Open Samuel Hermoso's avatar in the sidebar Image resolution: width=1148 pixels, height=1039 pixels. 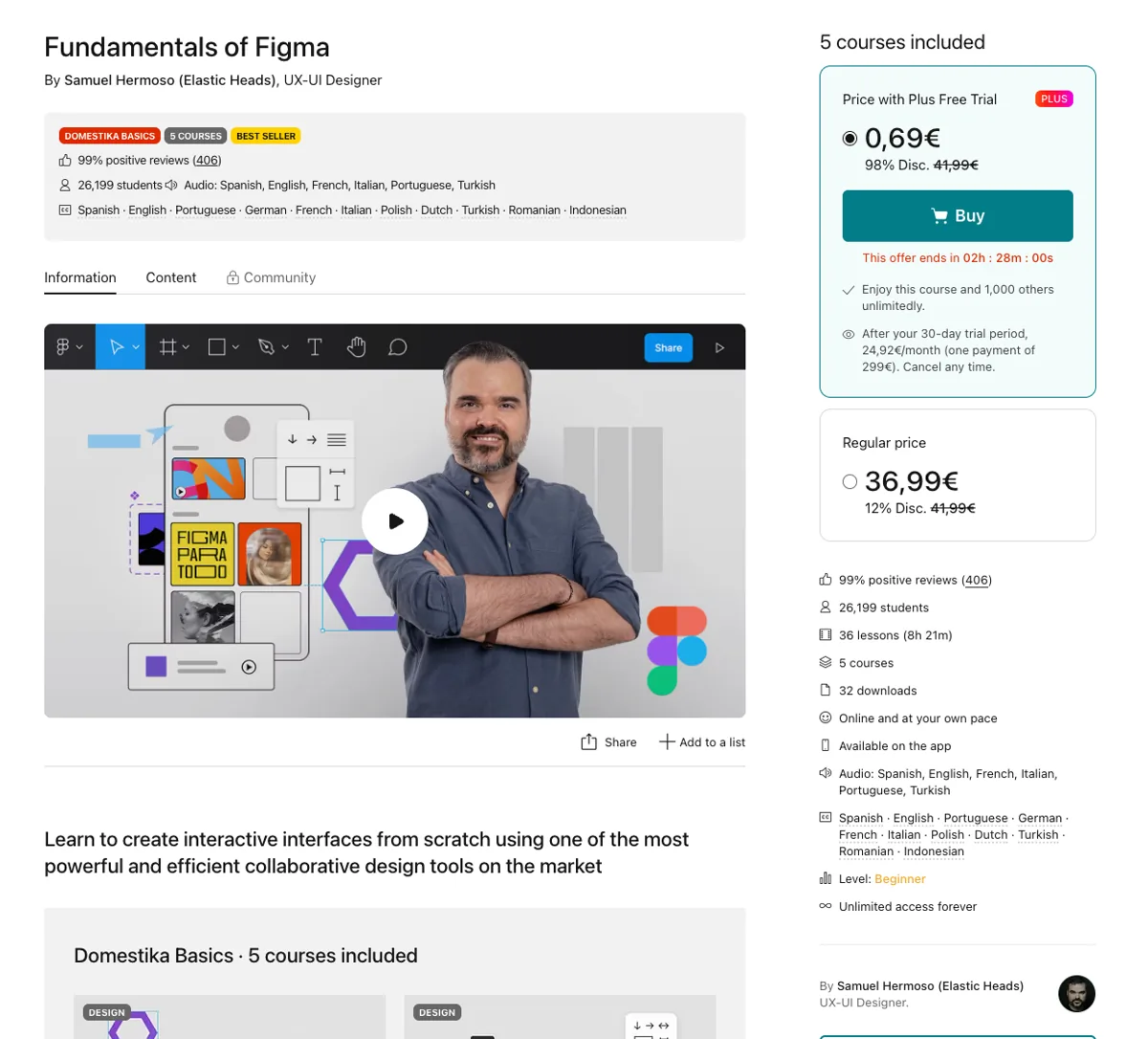[x=1076, y=994]
